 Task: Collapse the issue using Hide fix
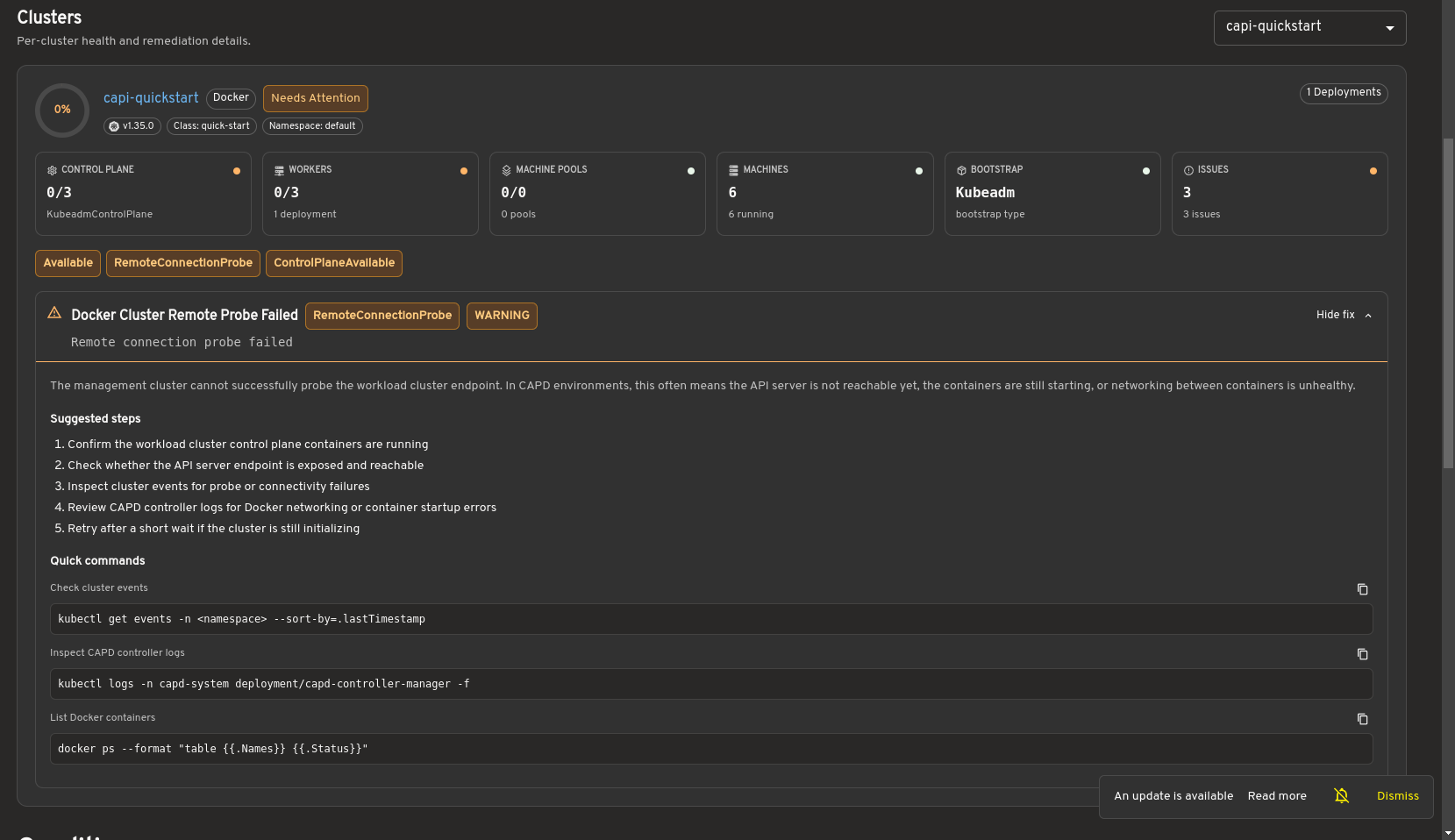(1344, 315)
